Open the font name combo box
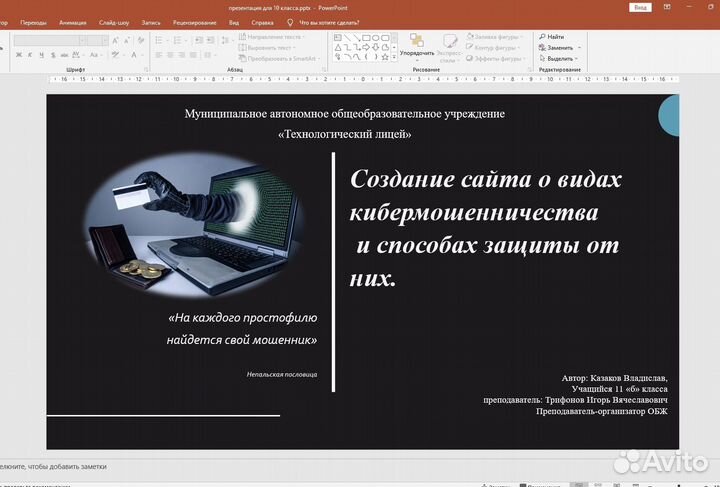The image size is (720, 487). coord(50,40)
